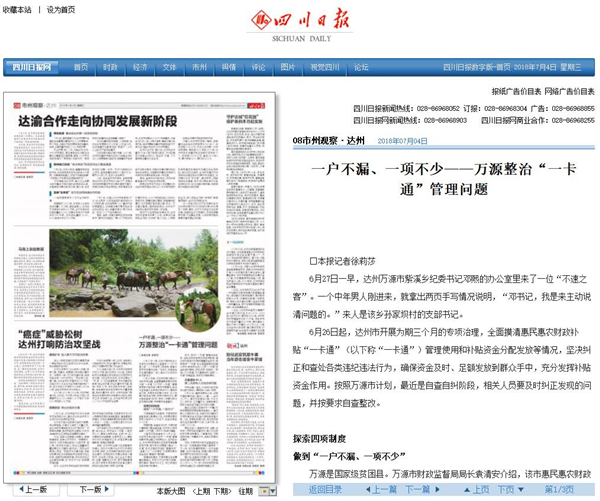600x501 pixels.
Task: Go to next article with 下一篇
Action: 423,490
